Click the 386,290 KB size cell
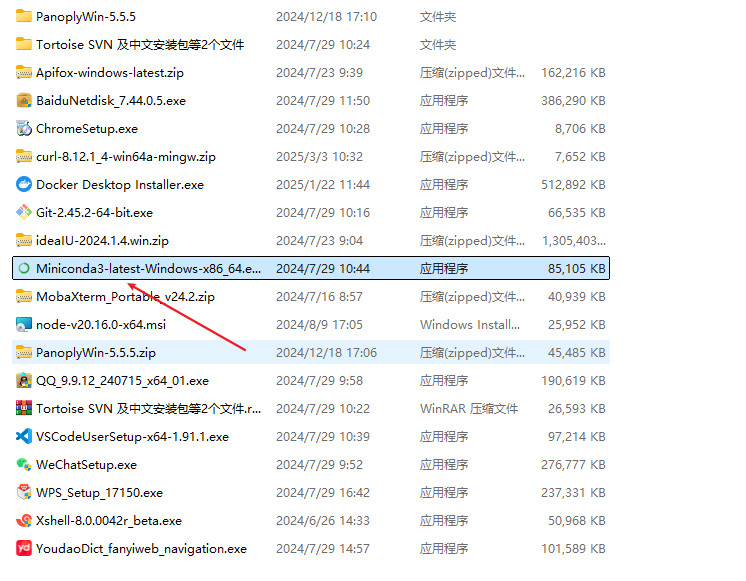This screenshot has width=746, height=581. click(573, 101)
